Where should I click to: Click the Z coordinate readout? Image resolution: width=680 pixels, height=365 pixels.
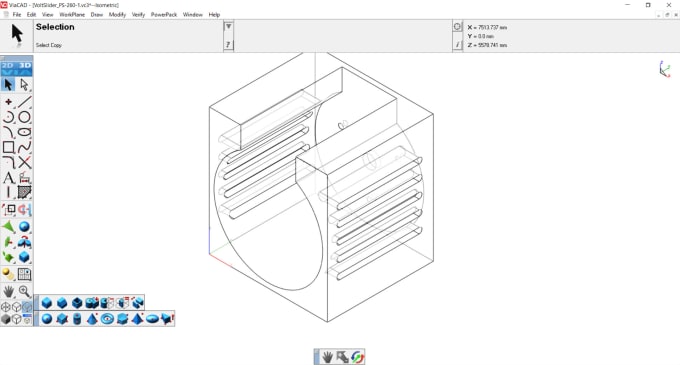click(x=487, y=45)
